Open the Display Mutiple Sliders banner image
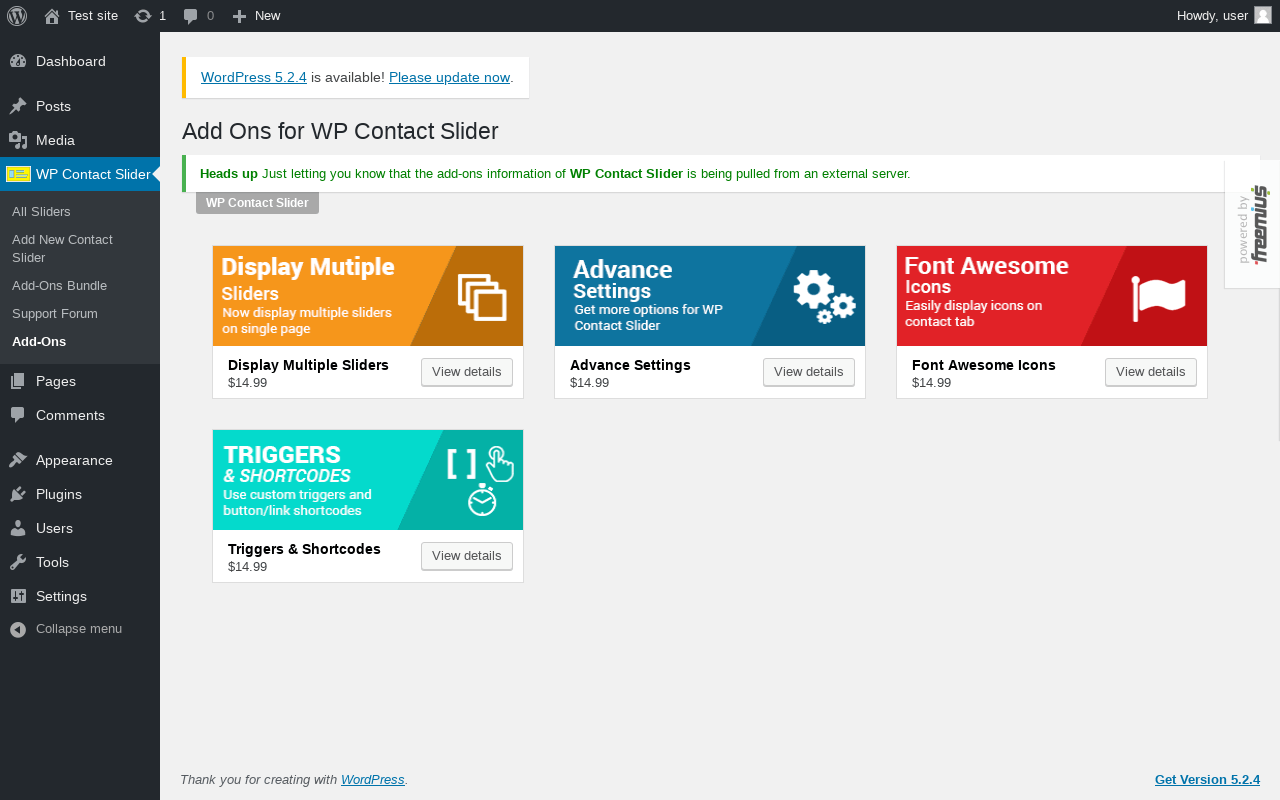Viewport: 1280px width, 800px height. 368,296
